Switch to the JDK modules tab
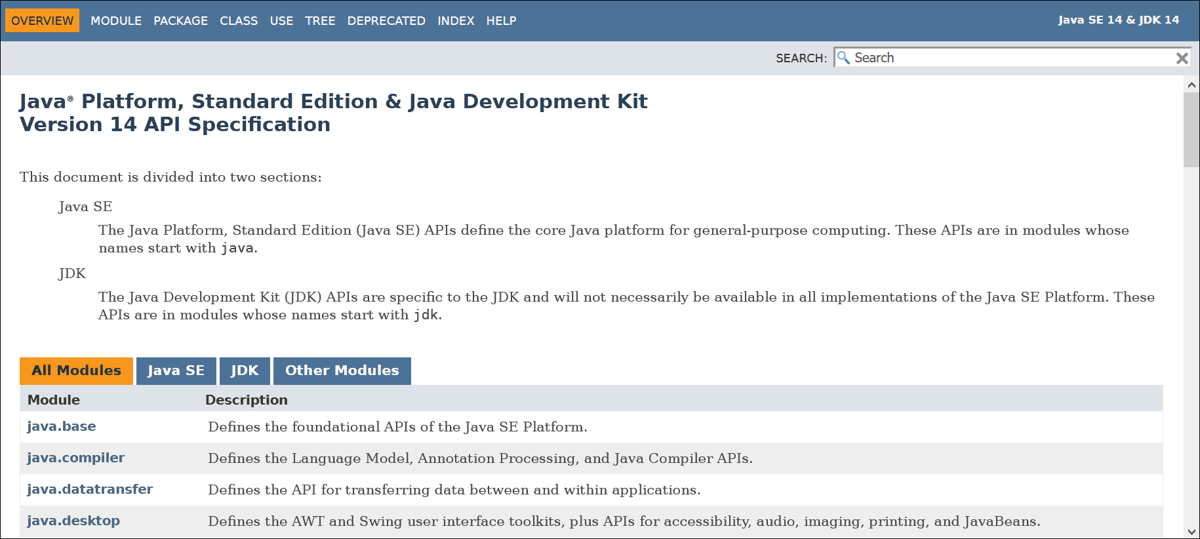The image size is (1200, 539). (245, 370)
